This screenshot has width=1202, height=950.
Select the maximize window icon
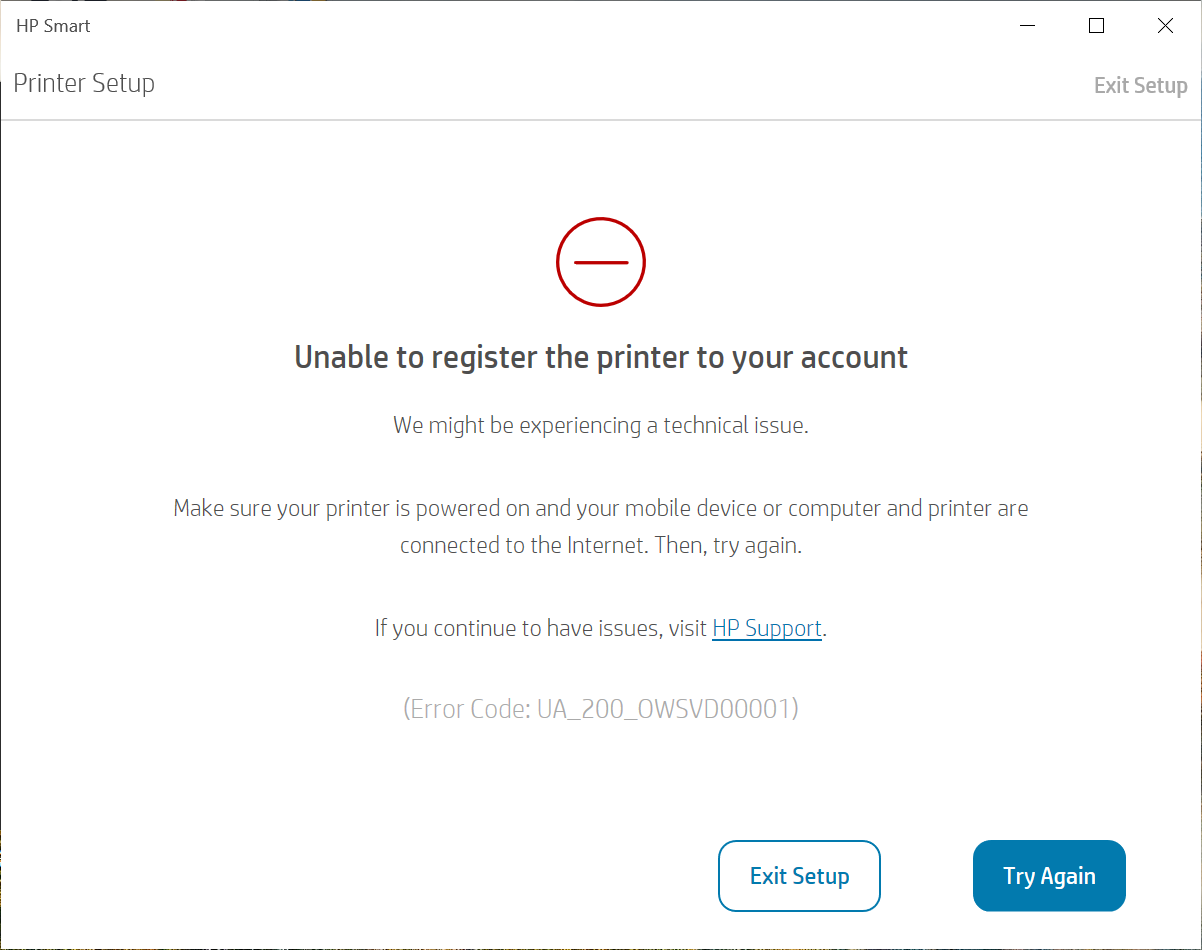coord(1096,26)
